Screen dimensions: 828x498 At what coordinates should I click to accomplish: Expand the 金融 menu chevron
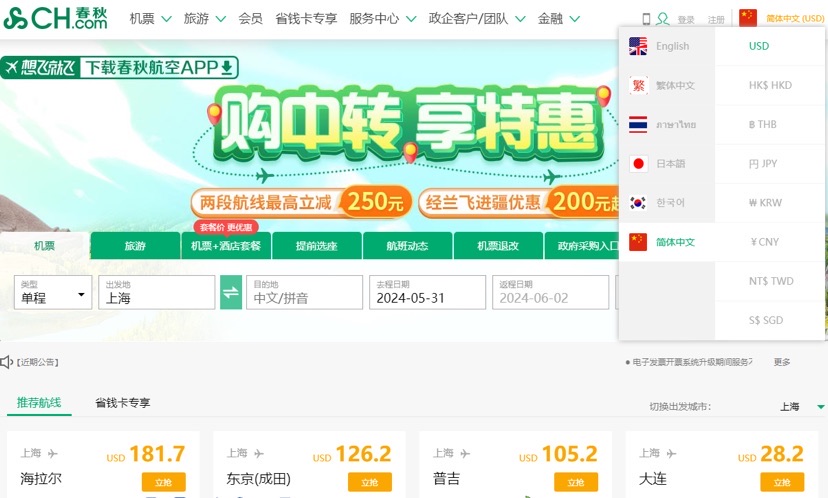click(575, 19)
